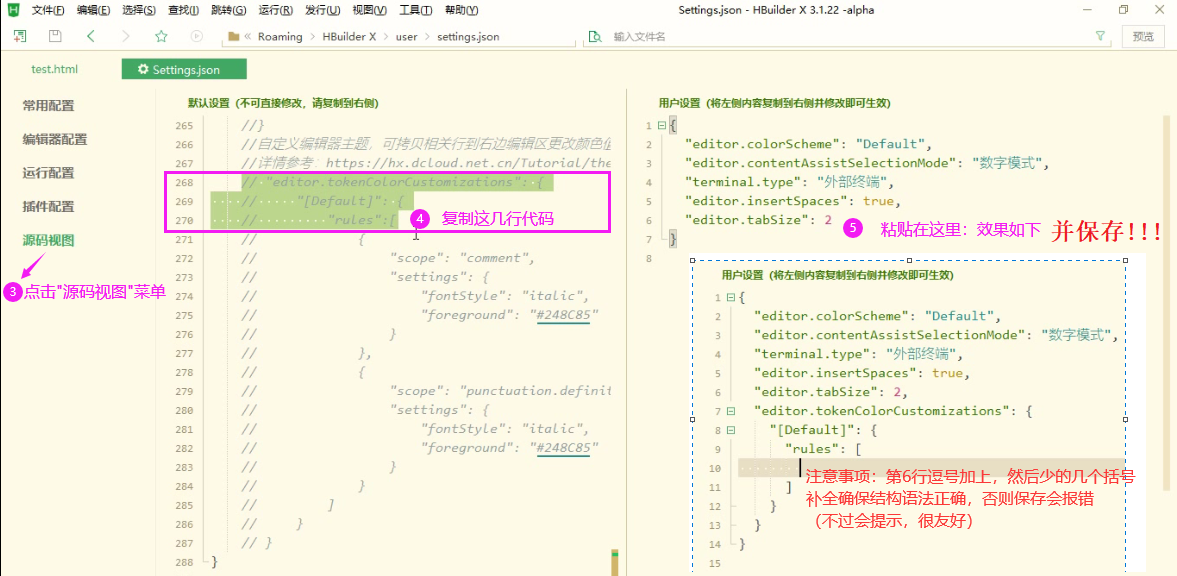Viewport: 1177px width, 576px height.
Task: Select 常用配置 in the settings sidebar
Action: click(49, 106)
